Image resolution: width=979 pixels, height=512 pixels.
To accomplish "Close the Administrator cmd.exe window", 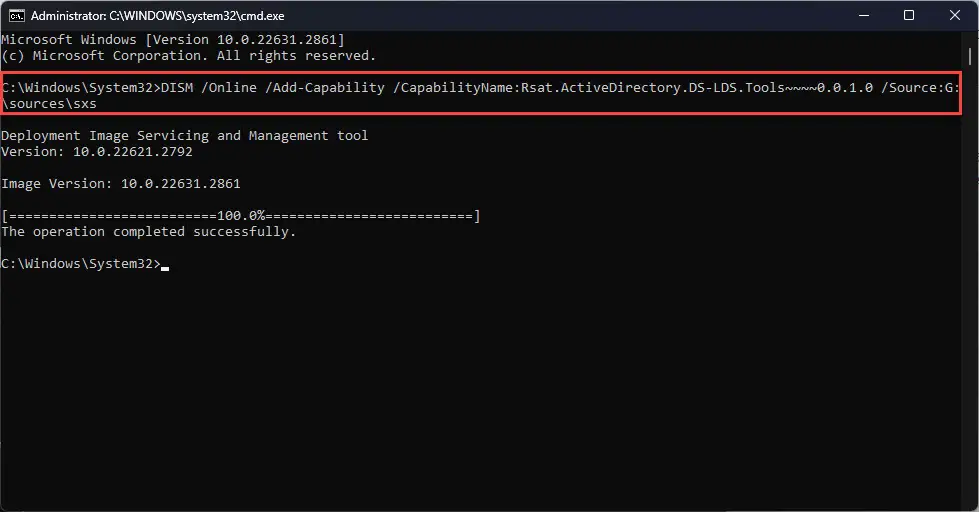I will coord(955,15).
